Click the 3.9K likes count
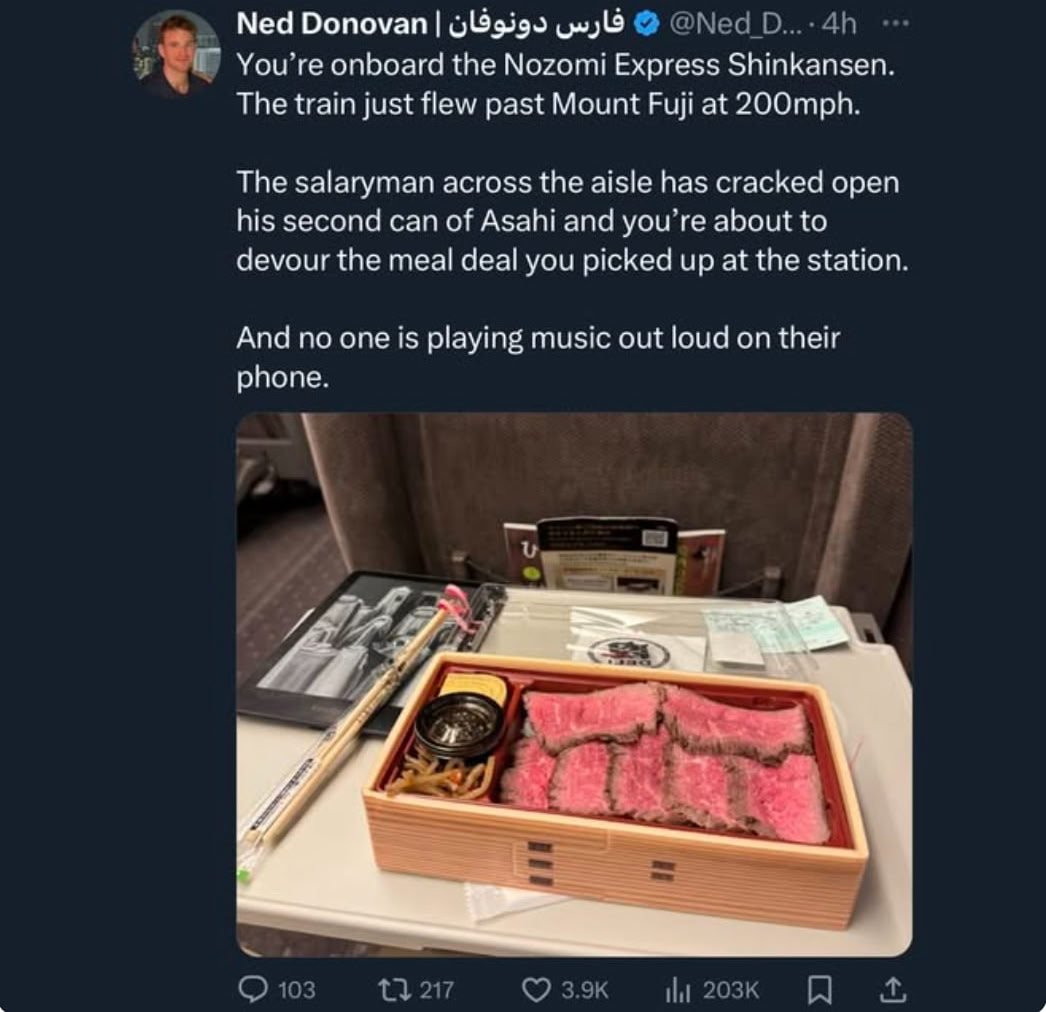The width and height of the screenshot is (1046, 1012). pos(584,990)
